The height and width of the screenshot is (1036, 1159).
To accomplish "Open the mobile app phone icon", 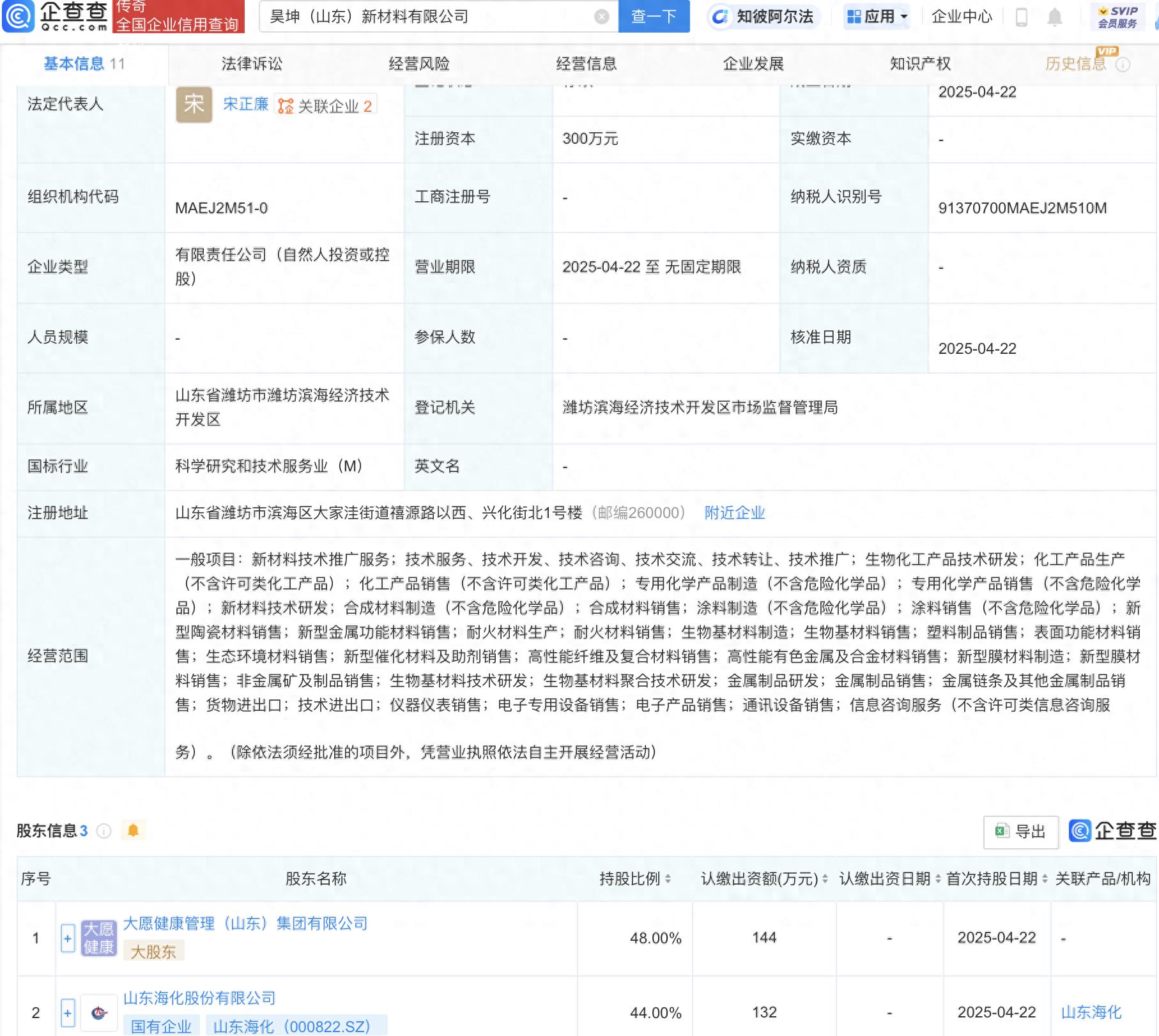I will click(1021, 17).
